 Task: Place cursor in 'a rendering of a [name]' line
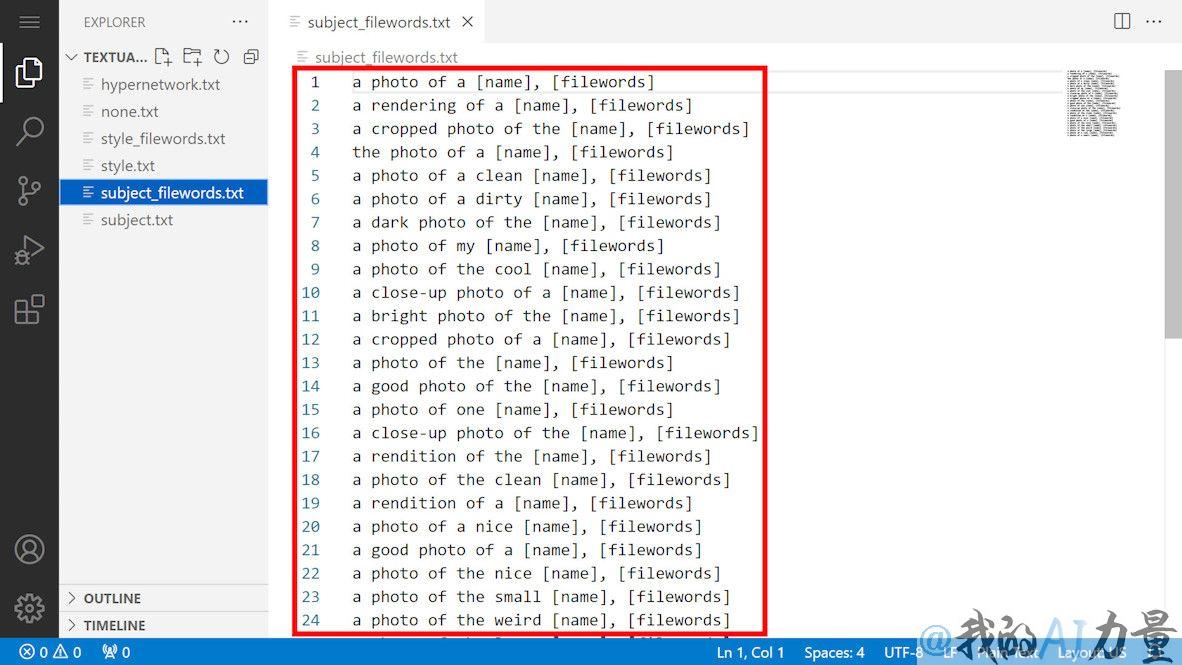pyautogui.click(x=522, y=106)
